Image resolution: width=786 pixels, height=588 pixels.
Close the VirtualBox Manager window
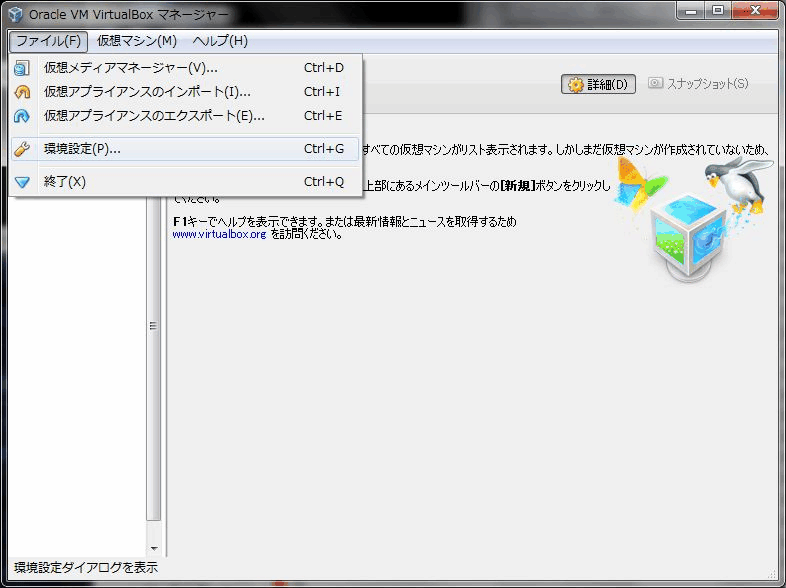[755, 10]
